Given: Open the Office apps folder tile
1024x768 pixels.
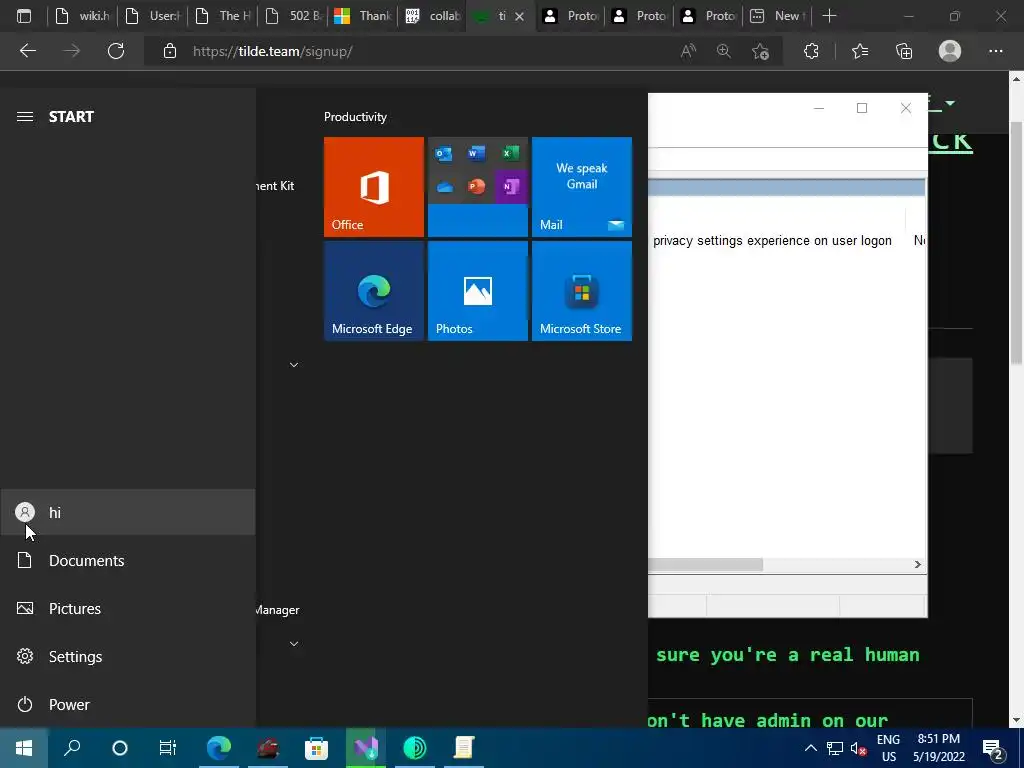Looking at the screenshot, I should pos(477,187).
